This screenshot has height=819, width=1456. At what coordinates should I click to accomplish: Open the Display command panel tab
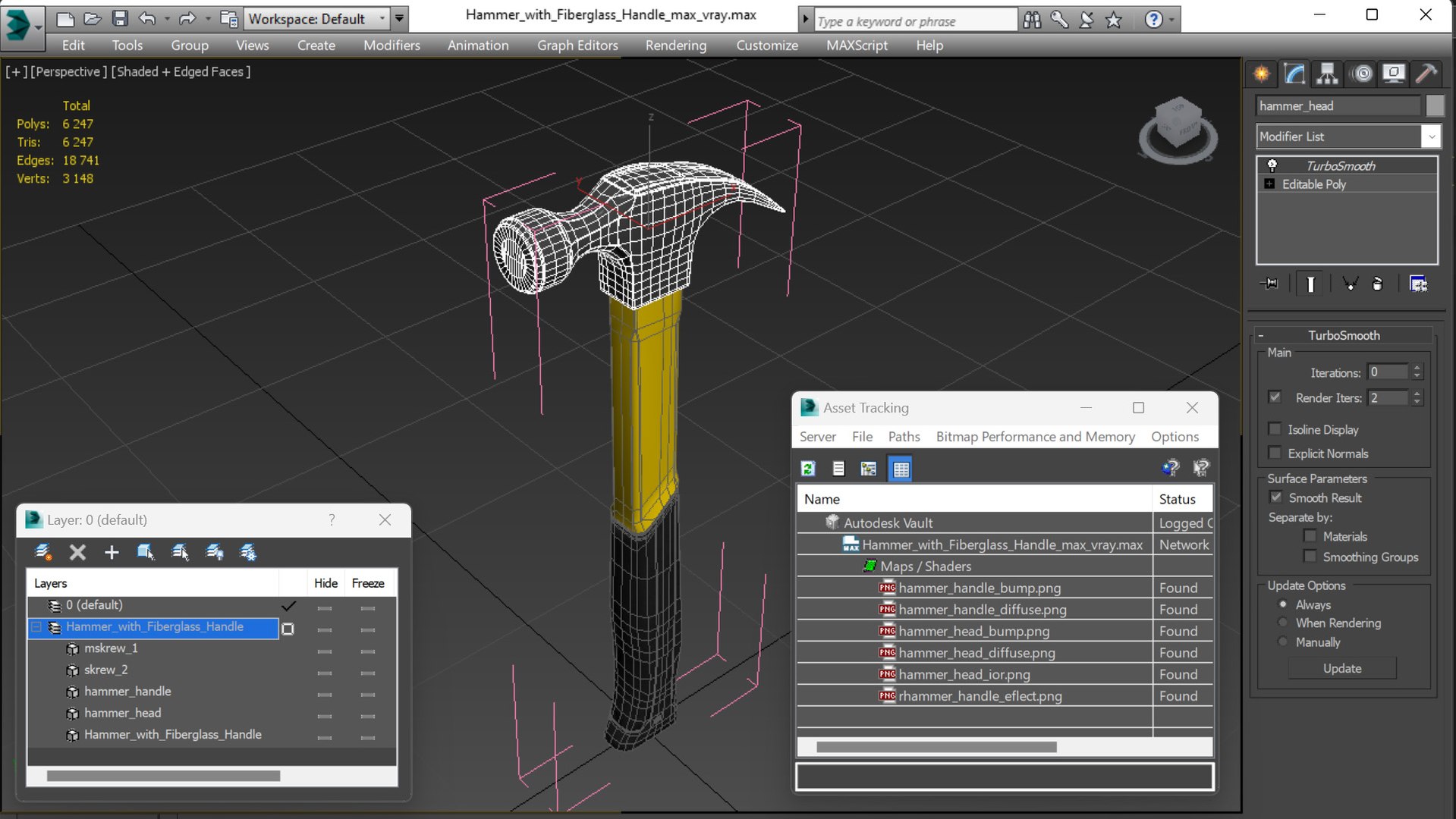coord(1394,74)
